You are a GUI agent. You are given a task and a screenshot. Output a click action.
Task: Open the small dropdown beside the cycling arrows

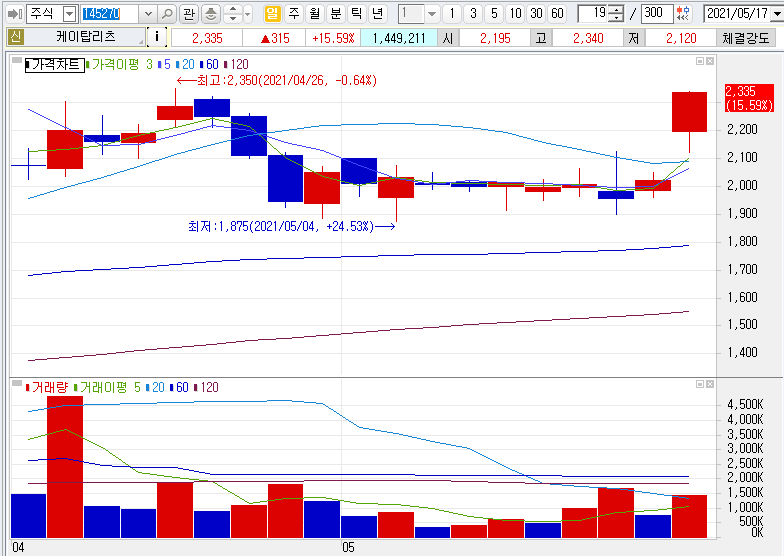tap(248, 14)
